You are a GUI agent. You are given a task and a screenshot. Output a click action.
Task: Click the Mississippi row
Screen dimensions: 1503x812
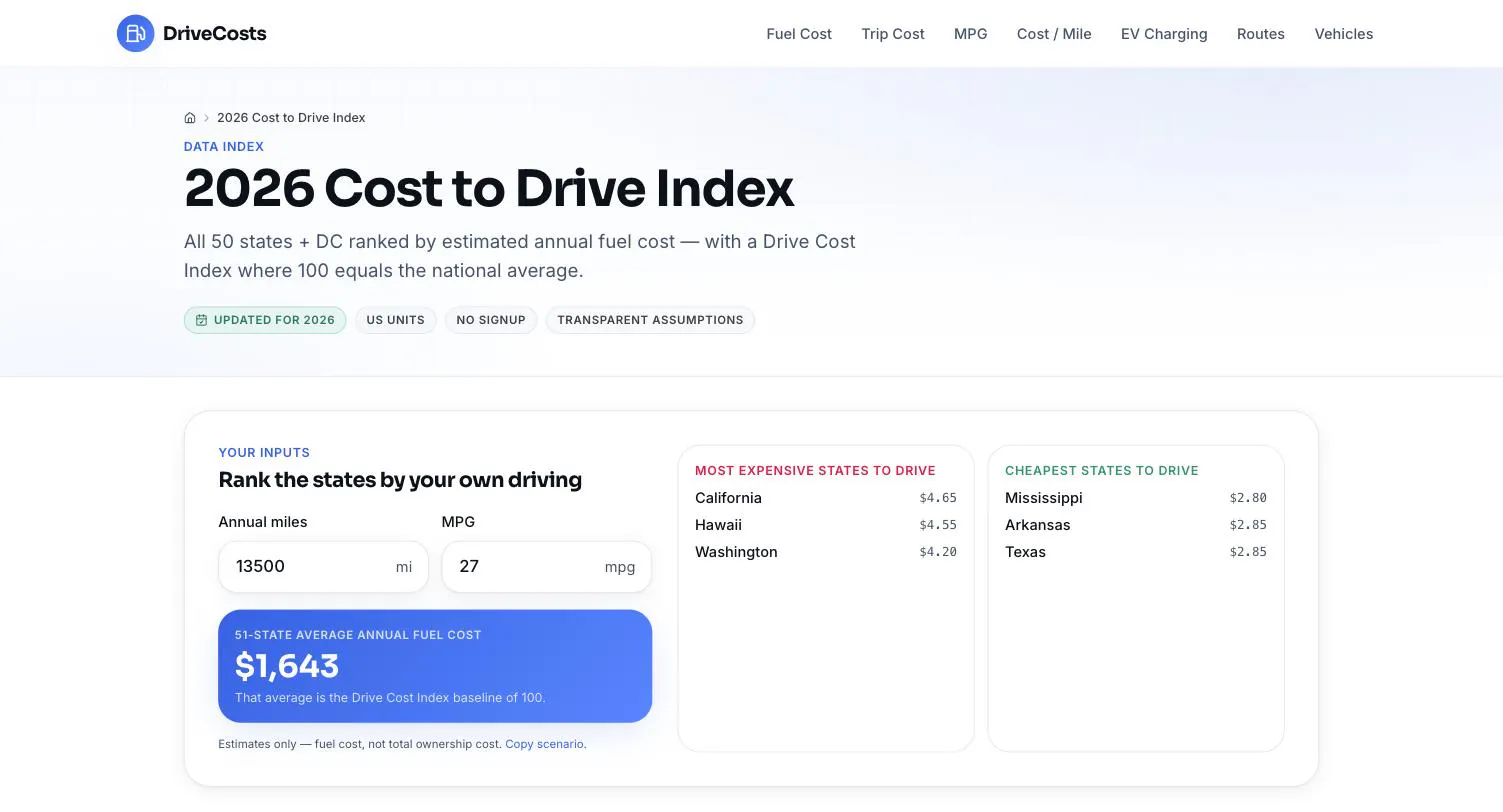click(x=1136, y=498)
